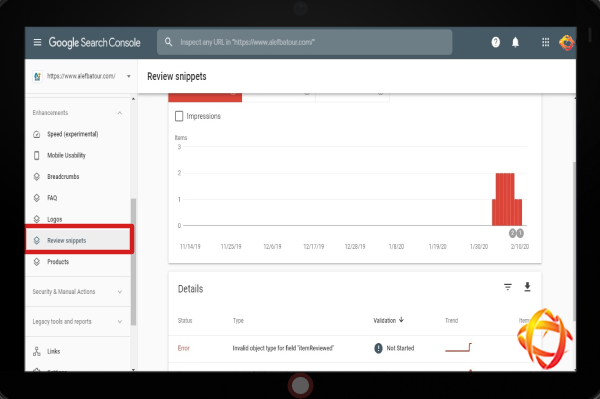This screenshot has width=600, height=399.
Task: Click chart annotation marker 1
Action: pyautogui.click(x=520, y=233)
